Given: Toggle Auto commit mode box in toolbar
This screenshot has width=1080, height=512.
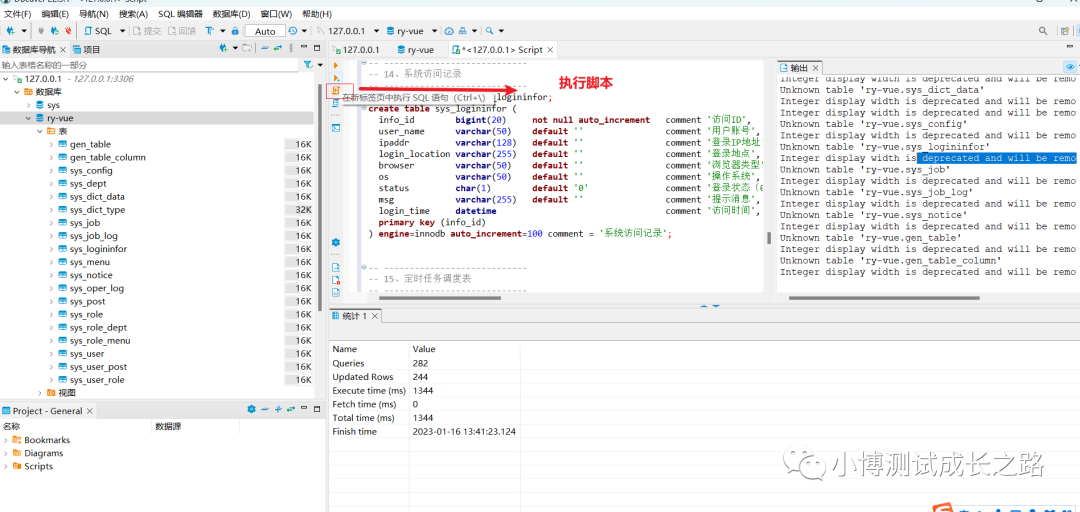Looking at the screenshot, I should (x=265, y=31).
